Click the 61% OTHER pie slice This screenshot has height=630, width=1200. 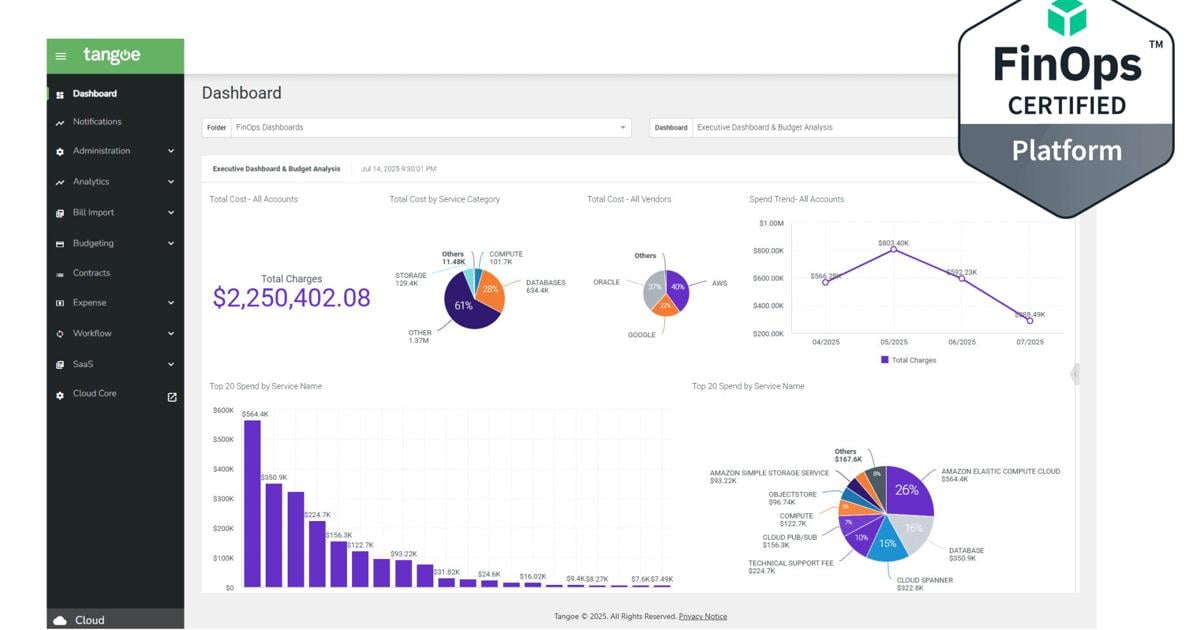(462, 308)
